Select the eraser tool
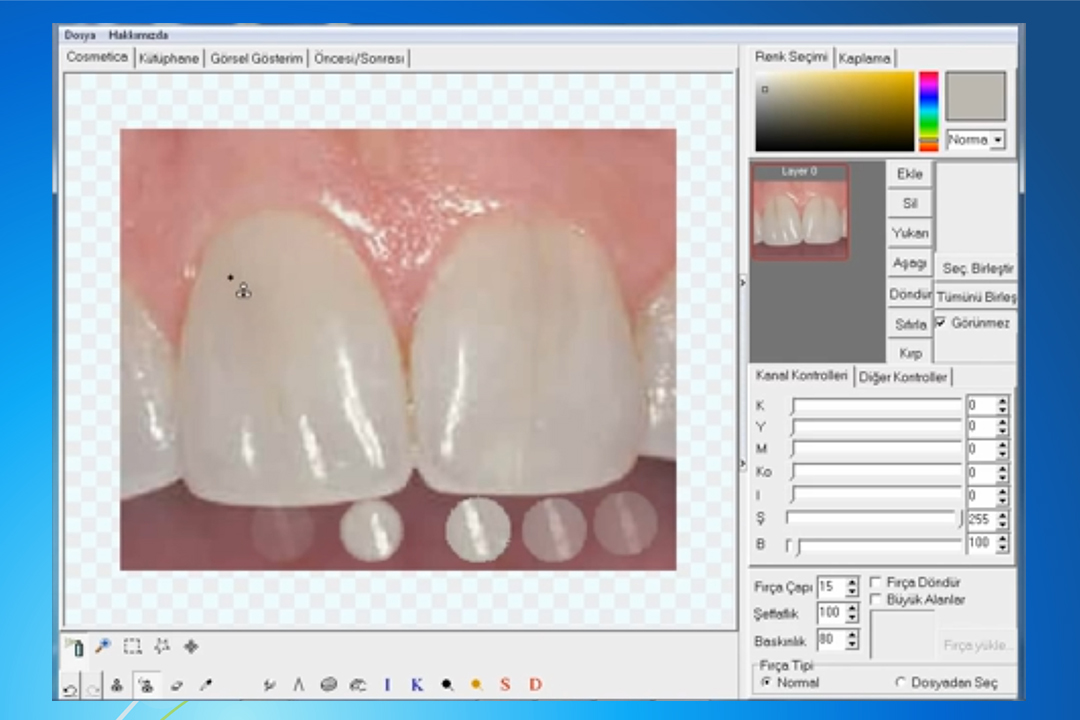The width and height of the screenshot is (1080, 720). [x=176, y=686]
